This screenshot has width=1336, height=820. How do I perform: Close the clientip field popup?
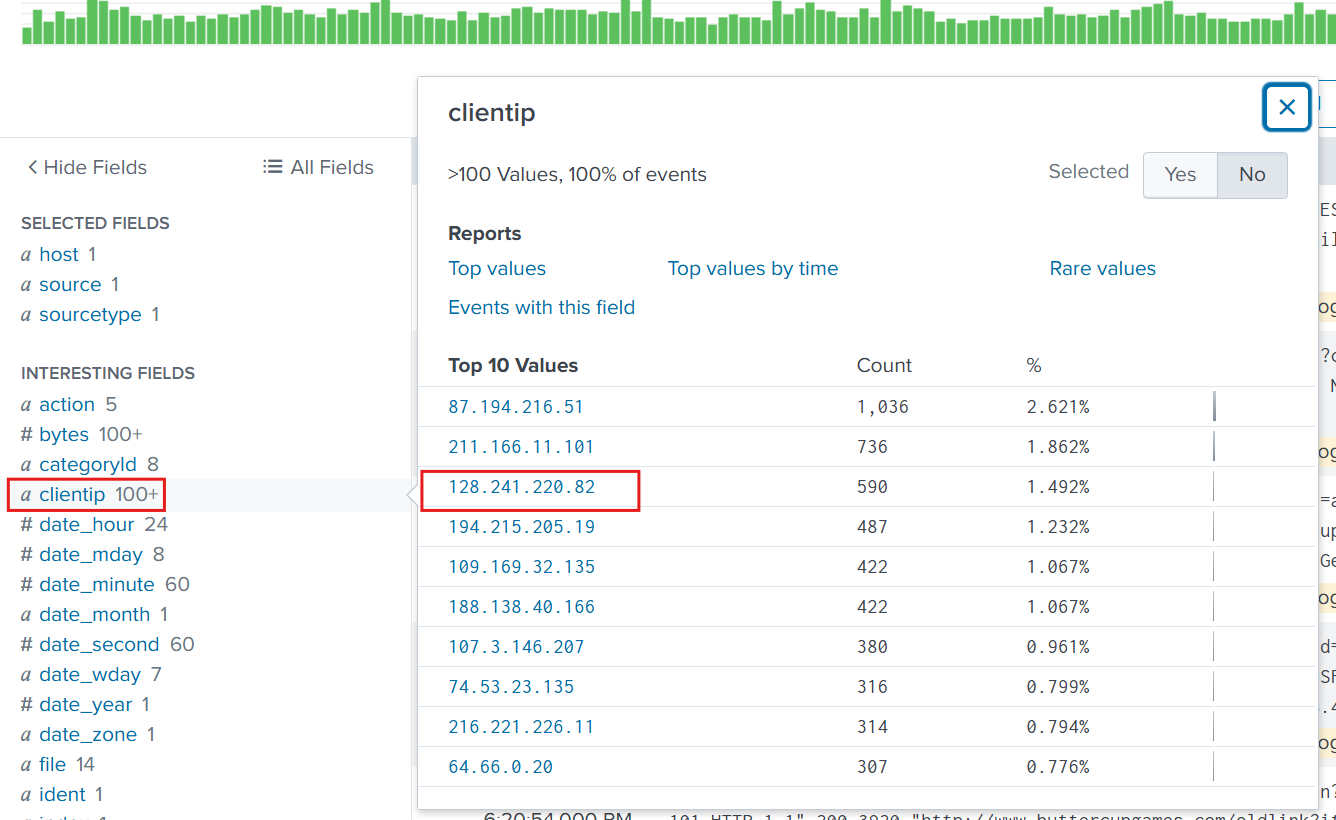point(1287,107)
